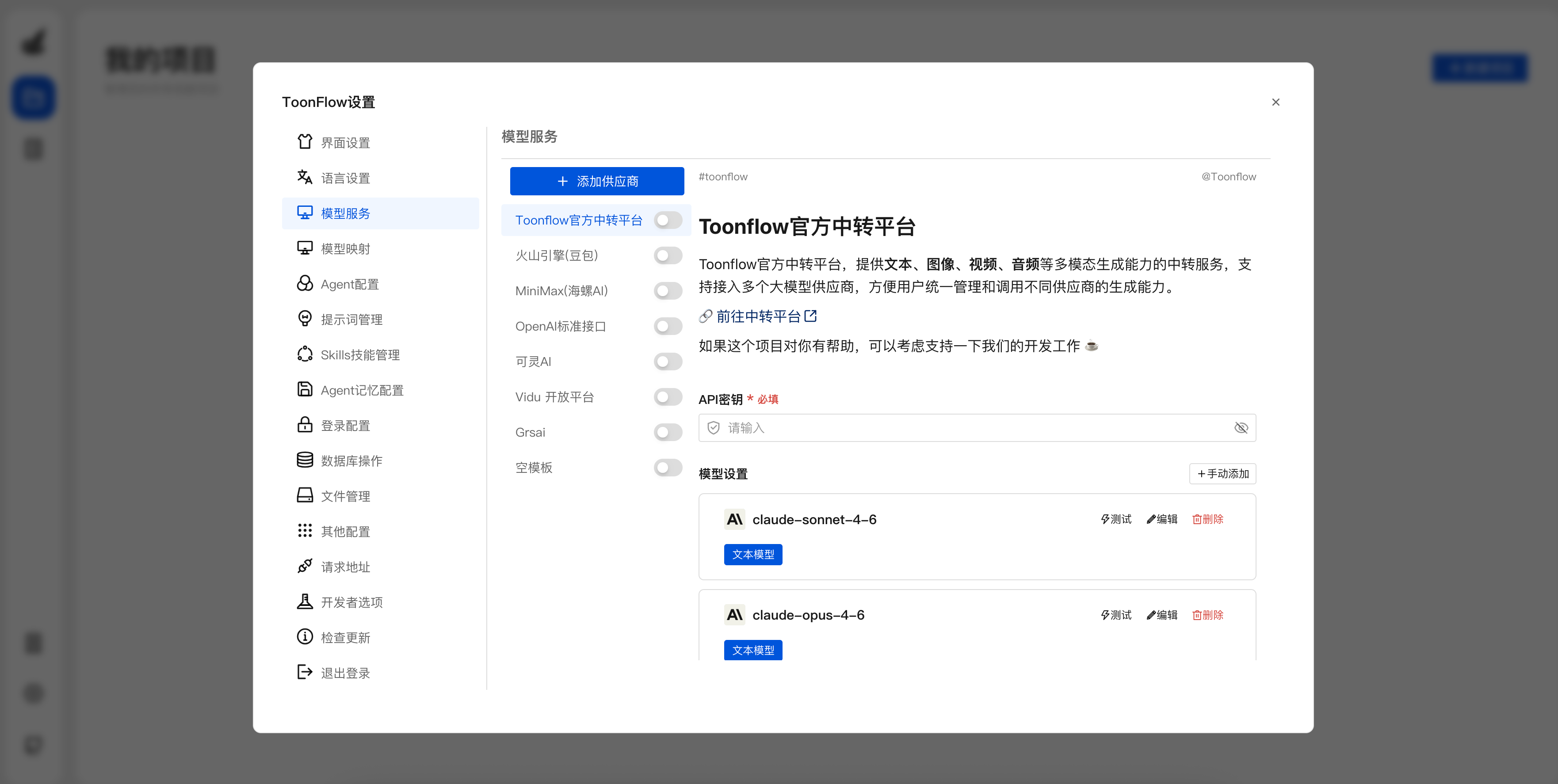The height and width of the screenshot is (784, 1558).
Task: Open 界面设置 settings section
Action: pos(380,143)
